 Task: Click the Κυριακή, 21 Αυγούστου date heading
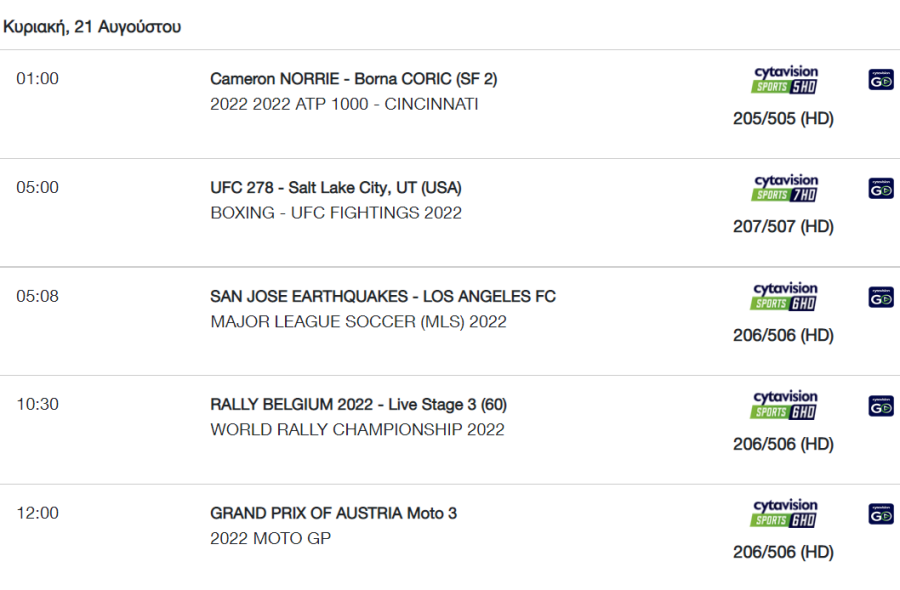tap(92, 27)
